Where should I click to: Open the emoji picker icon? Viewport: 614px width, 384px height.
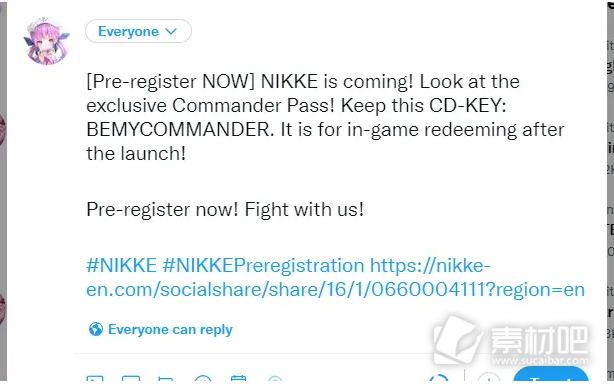click(x=203, y=378)
